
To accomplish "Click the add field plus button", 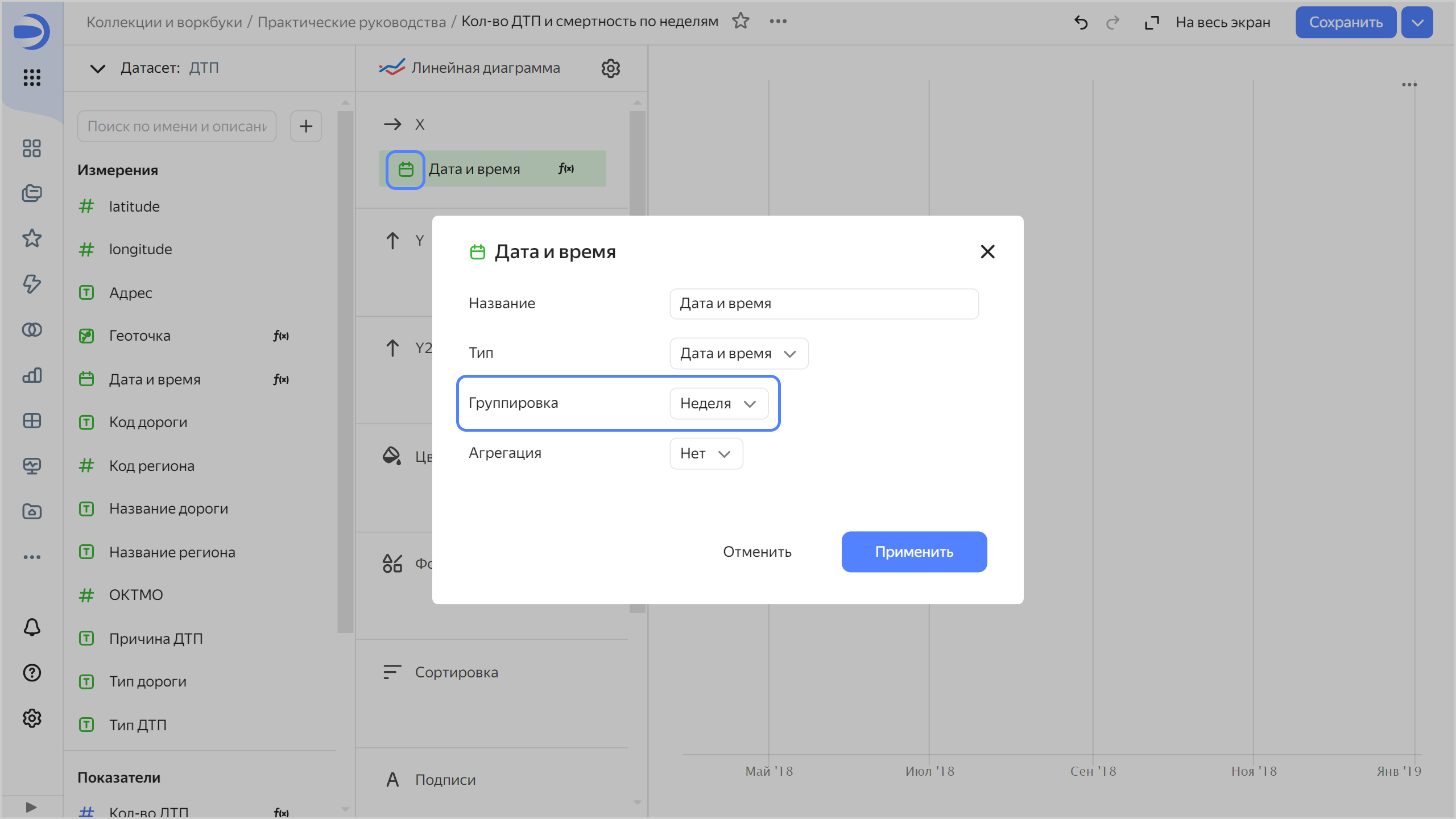I will 306,126.
